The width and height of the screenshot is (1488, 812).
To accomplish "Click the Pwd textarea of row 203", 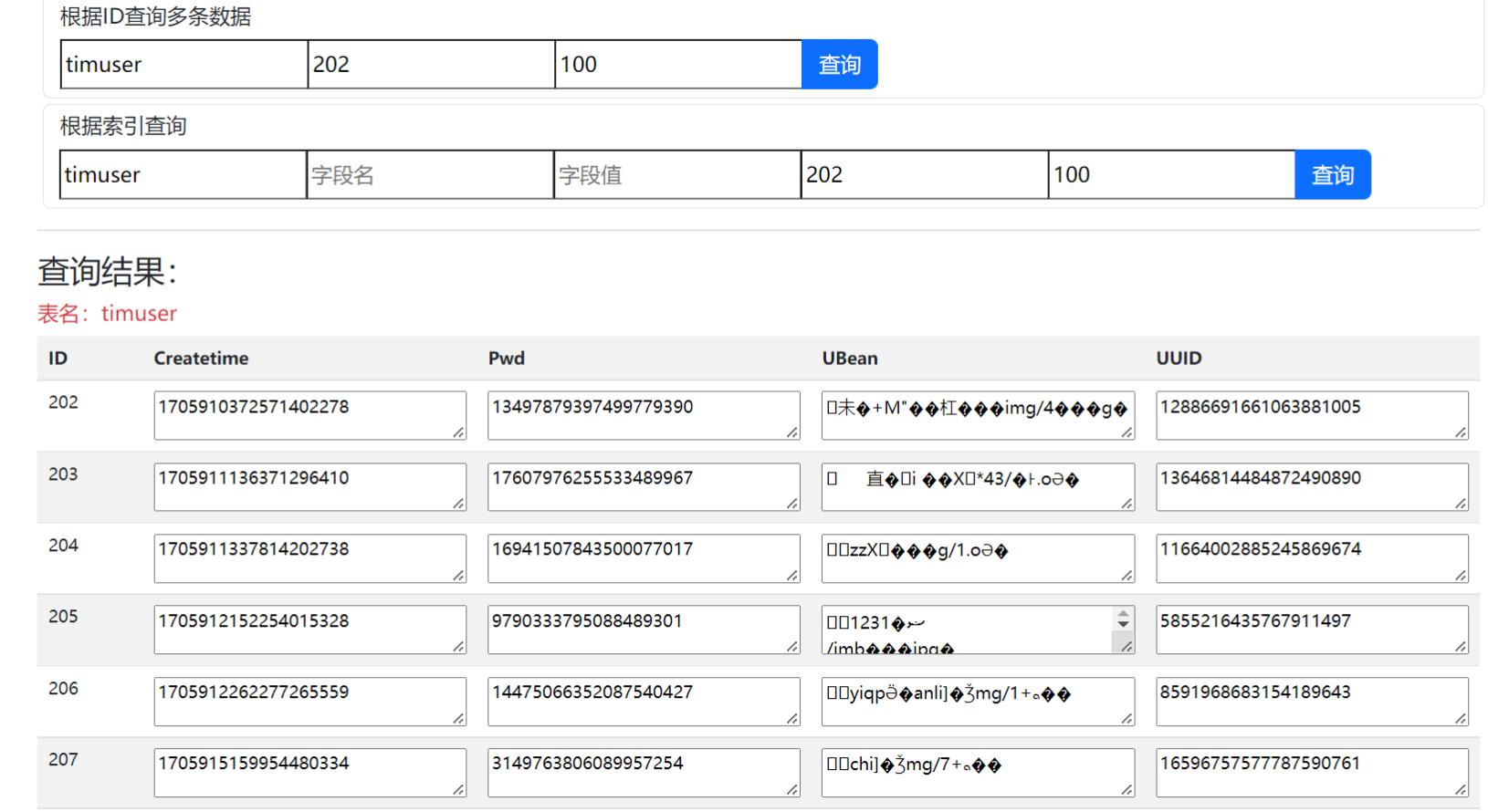I will point(644,486).
